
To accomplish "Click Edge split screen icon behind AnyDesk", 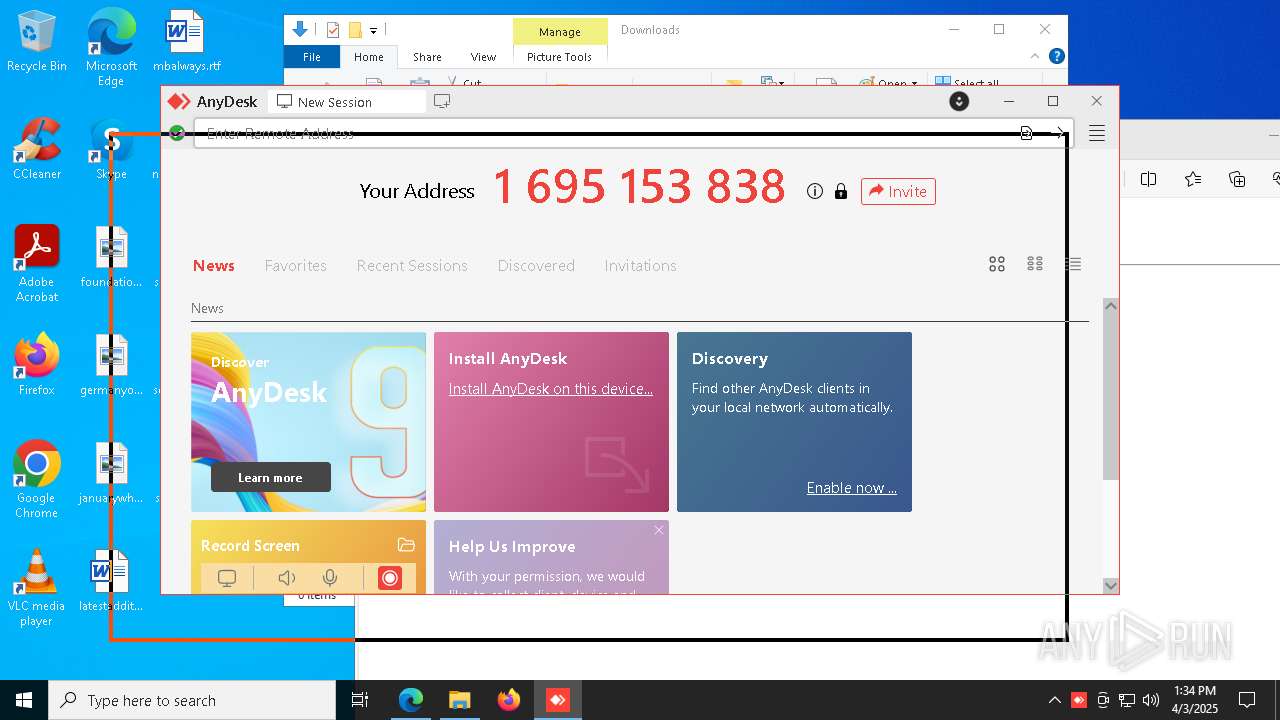I will (1148, 179).
